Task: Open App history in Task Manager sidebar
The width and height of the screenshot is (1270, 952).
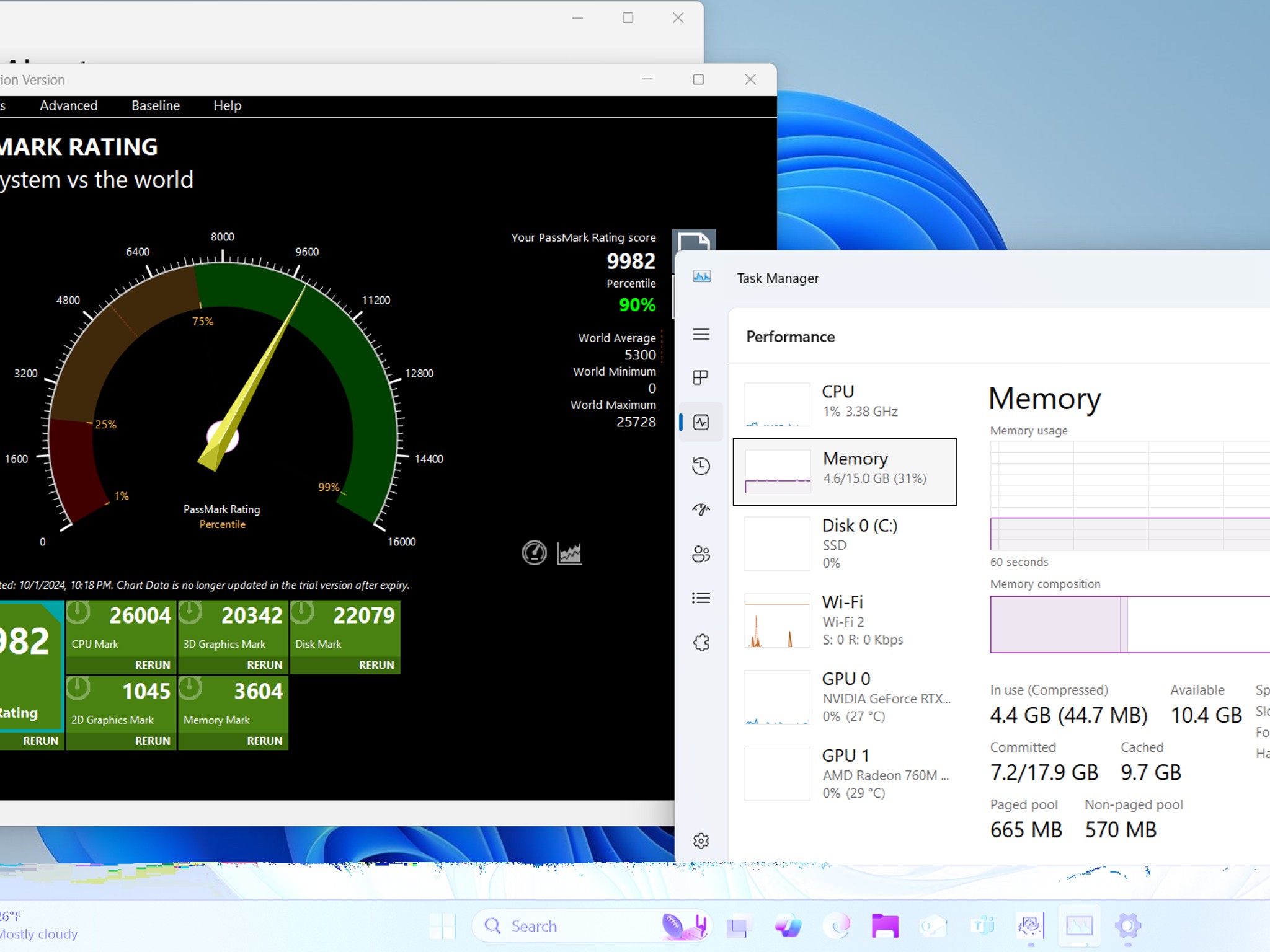Action: (701, 466)
